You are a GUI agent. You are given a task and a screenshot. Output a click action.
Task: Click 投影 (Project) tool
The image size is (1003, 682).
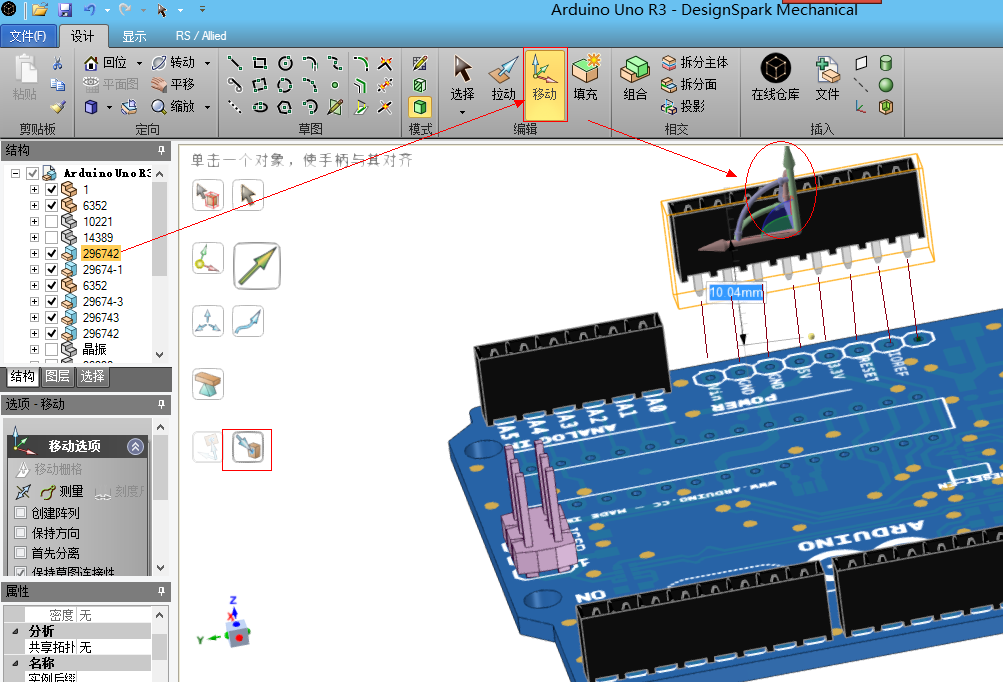(x=683, y=106)
